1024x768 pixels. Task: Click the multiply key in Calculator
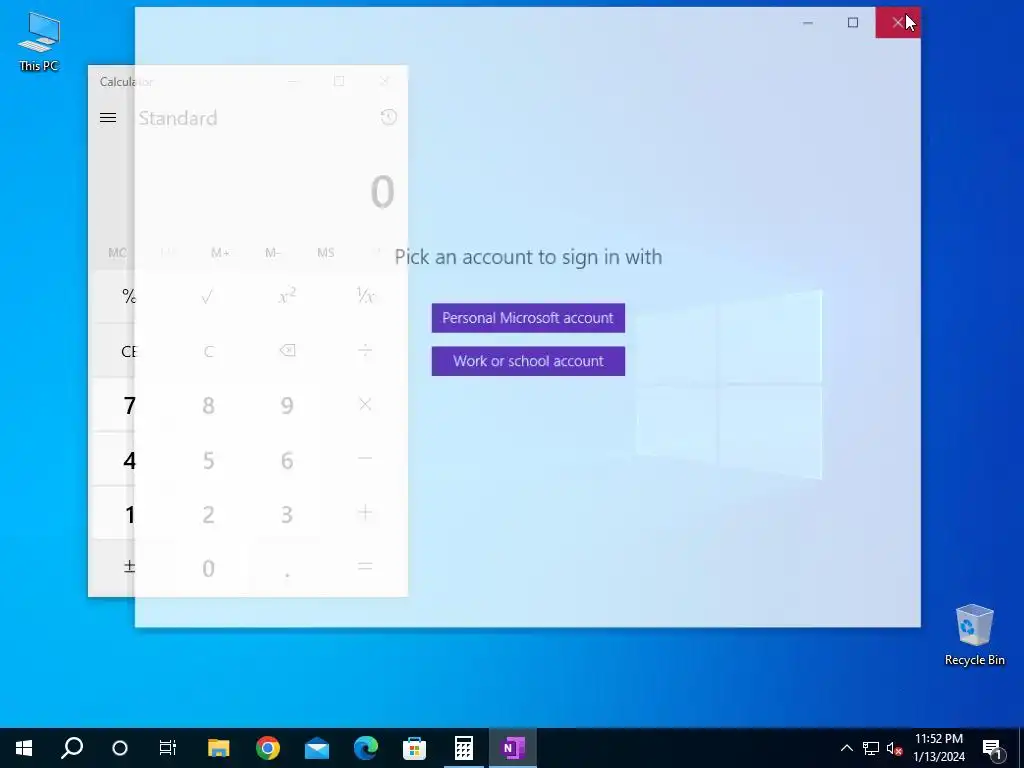point(365,405)
